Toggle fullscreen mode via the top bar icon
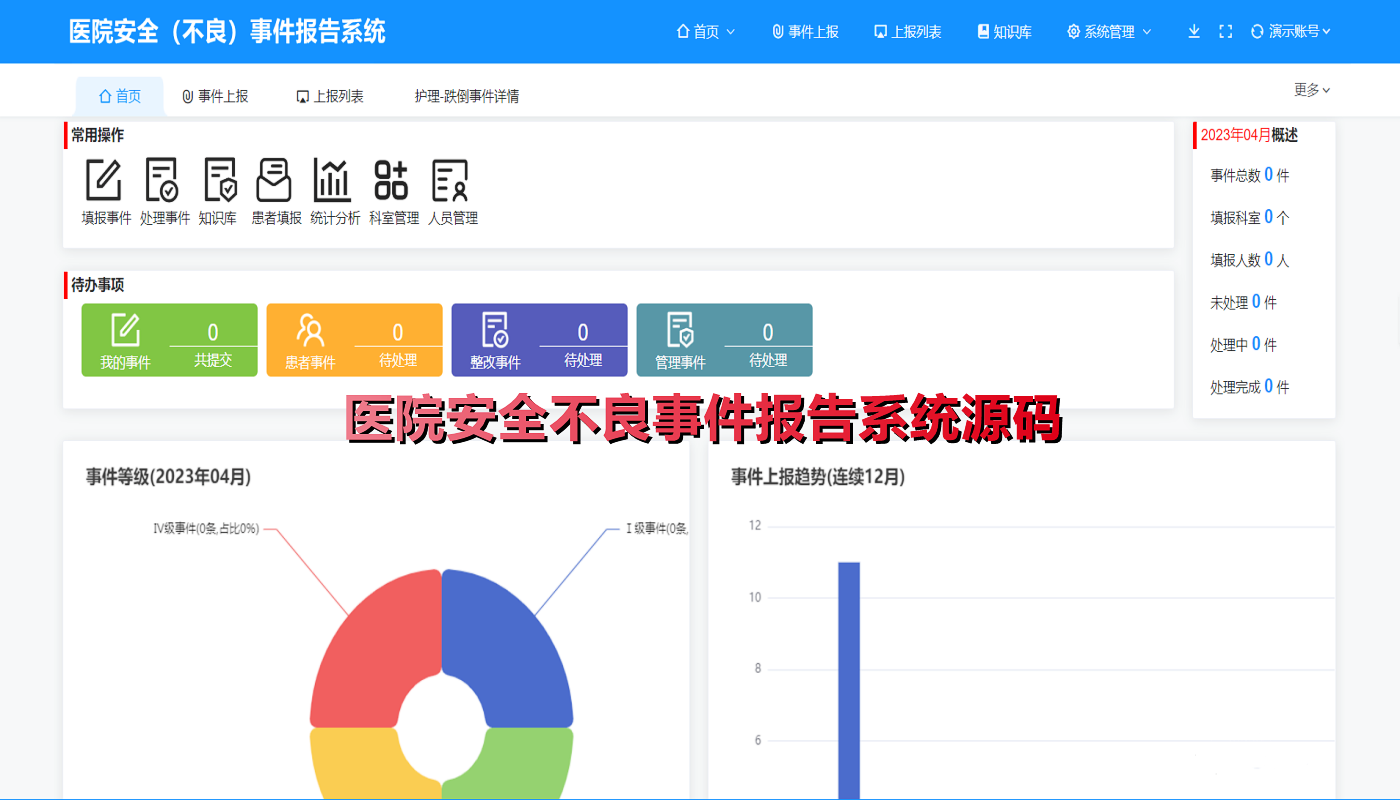Viewport: 1400px width, 800px height. [x=1225, y=31]
